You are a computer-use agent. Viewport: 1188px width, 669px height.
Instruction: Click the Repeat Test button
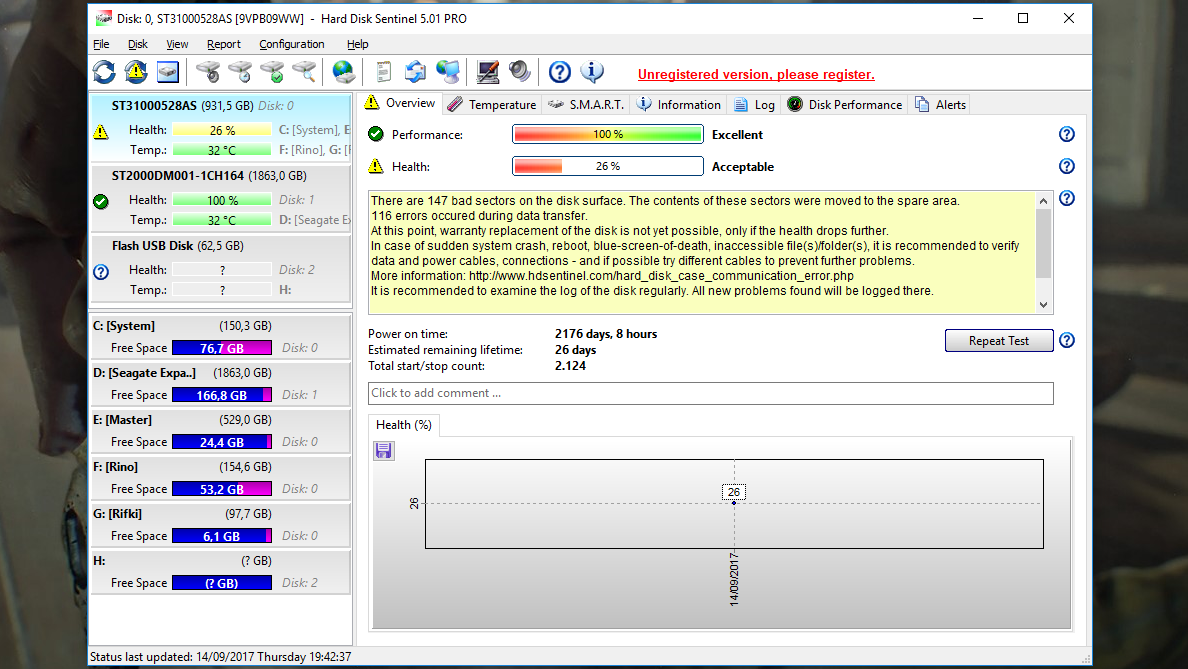pos(999,341)
